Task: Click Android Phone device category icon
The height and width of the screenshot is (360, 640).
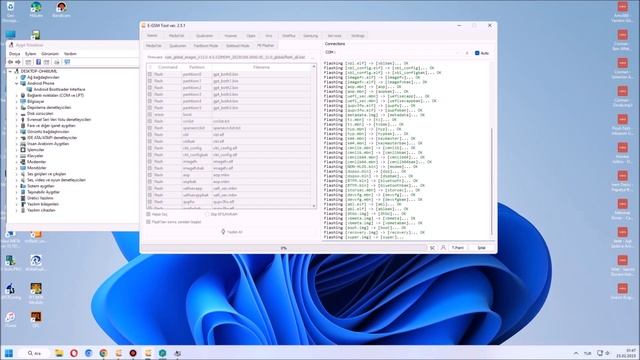Action: (x=23, y=83)
